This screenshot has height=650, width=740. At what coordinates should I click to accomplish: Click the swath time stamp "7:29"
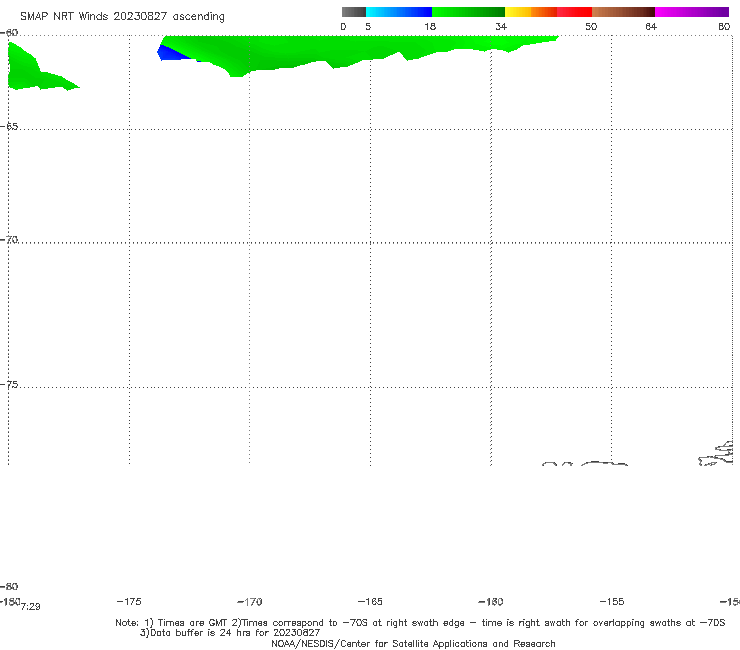[31, 607]
